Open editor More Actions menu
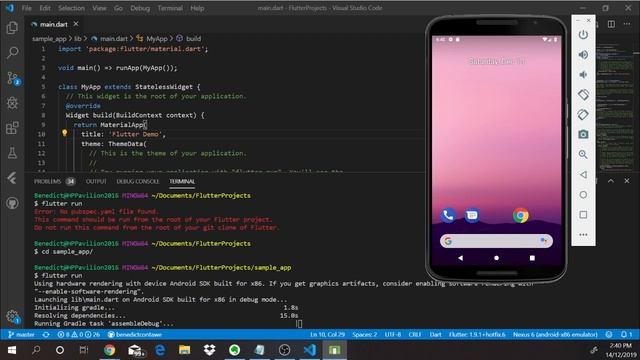The width and height of the screenshot is (640, 360). point(627,24)
